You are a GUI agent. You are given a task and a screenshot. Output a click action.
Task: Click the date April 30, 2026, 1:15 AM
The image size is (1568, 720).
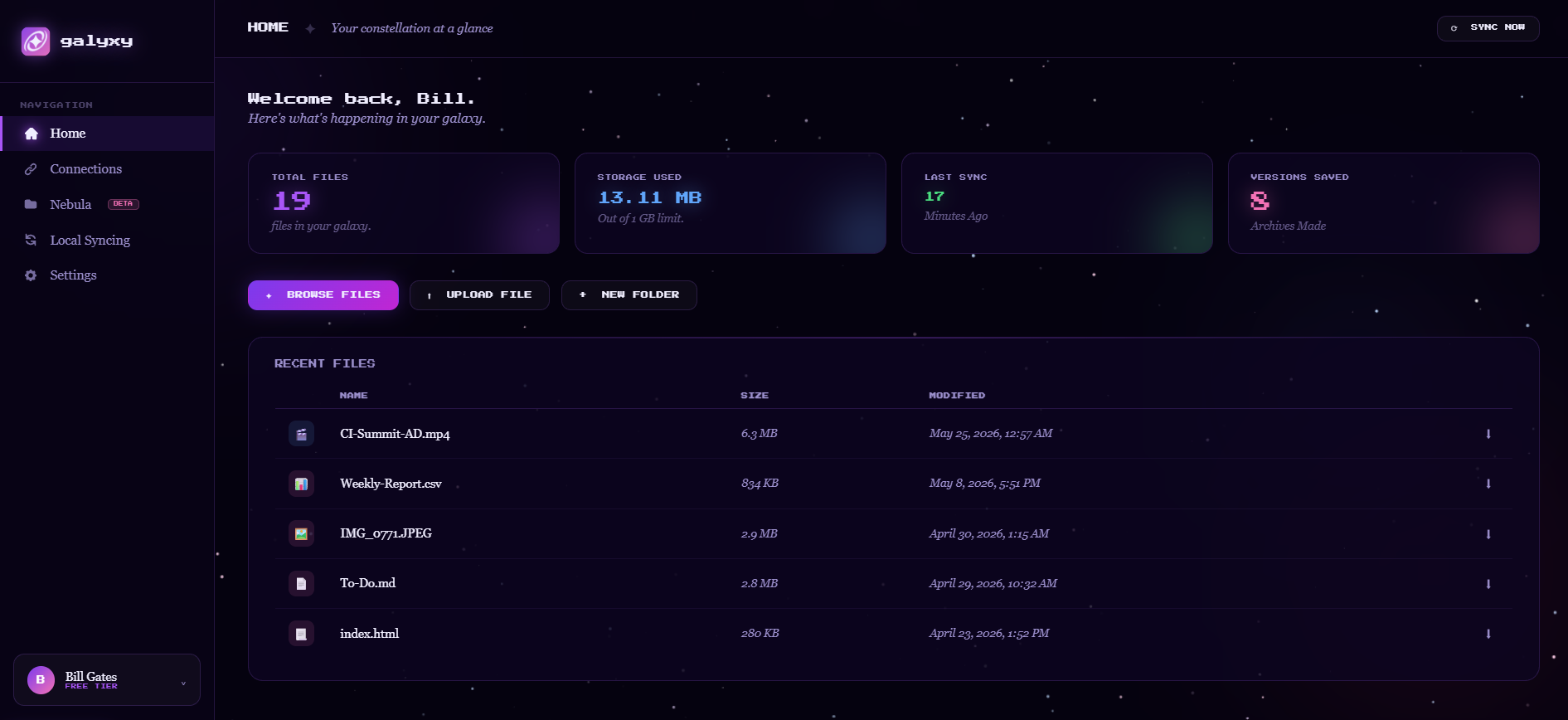click(x=989, y=533)
